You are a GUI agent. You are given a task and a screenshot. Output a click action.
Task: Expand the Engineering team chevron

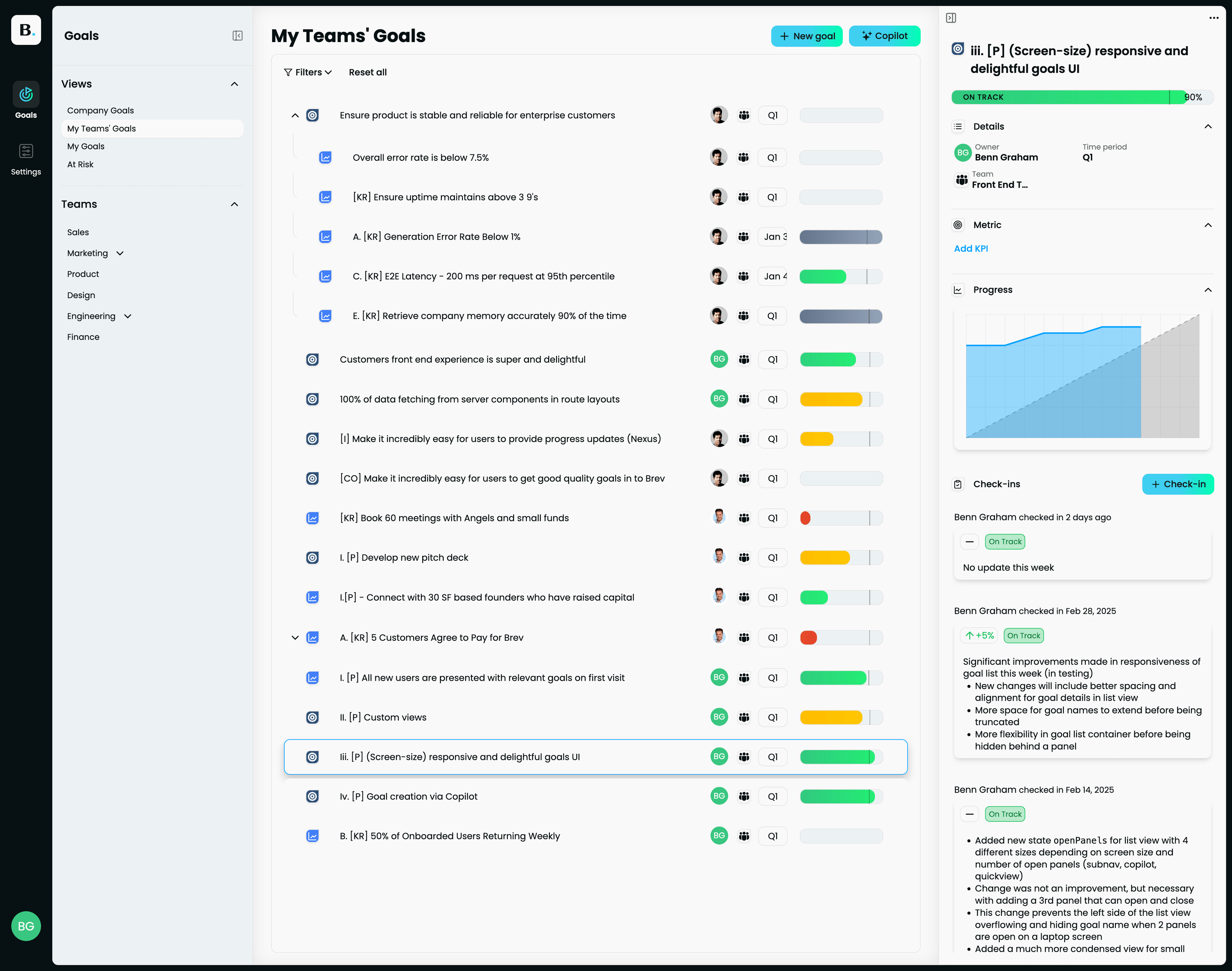pos(128,316)
